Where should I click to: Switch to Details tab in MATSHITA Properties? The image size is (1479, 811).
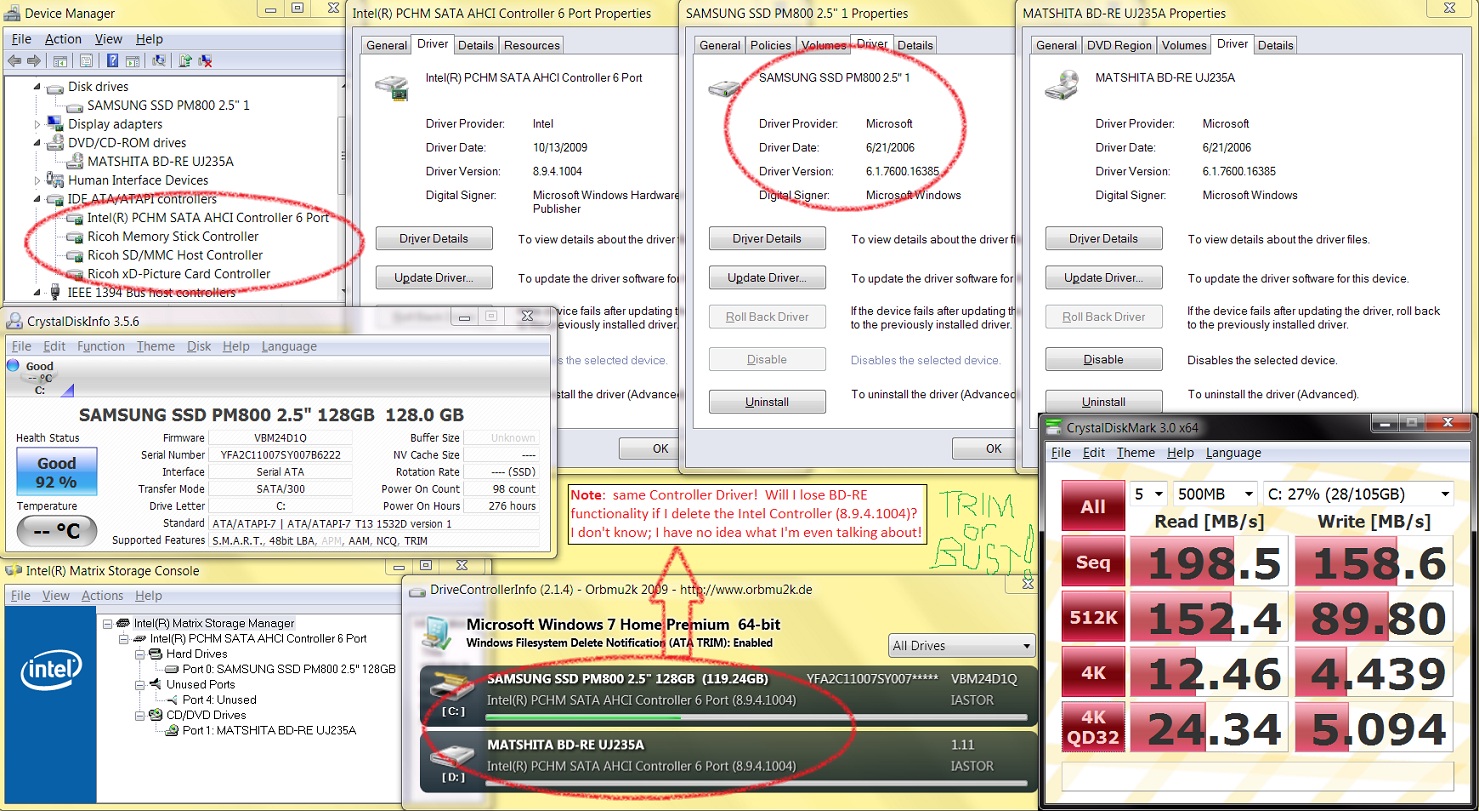tap(1275, 45)
